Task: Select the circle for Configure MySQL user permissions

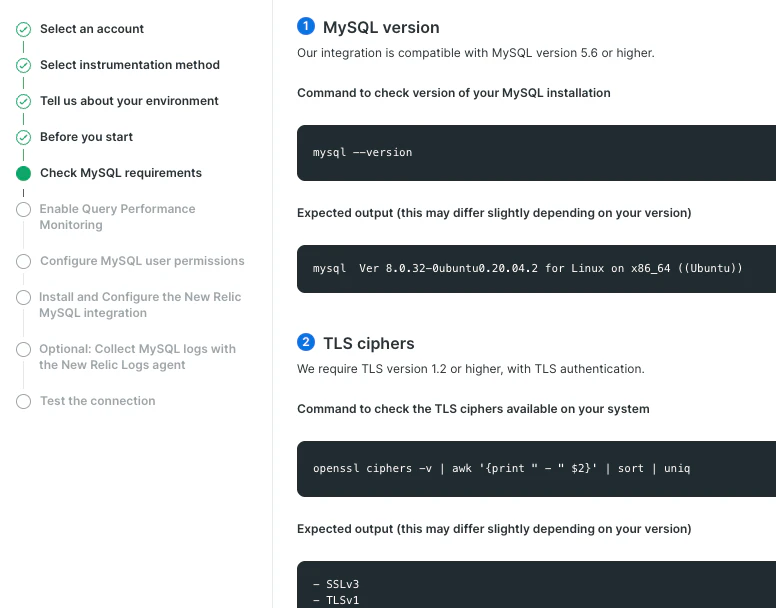Action: pos(23,261)
